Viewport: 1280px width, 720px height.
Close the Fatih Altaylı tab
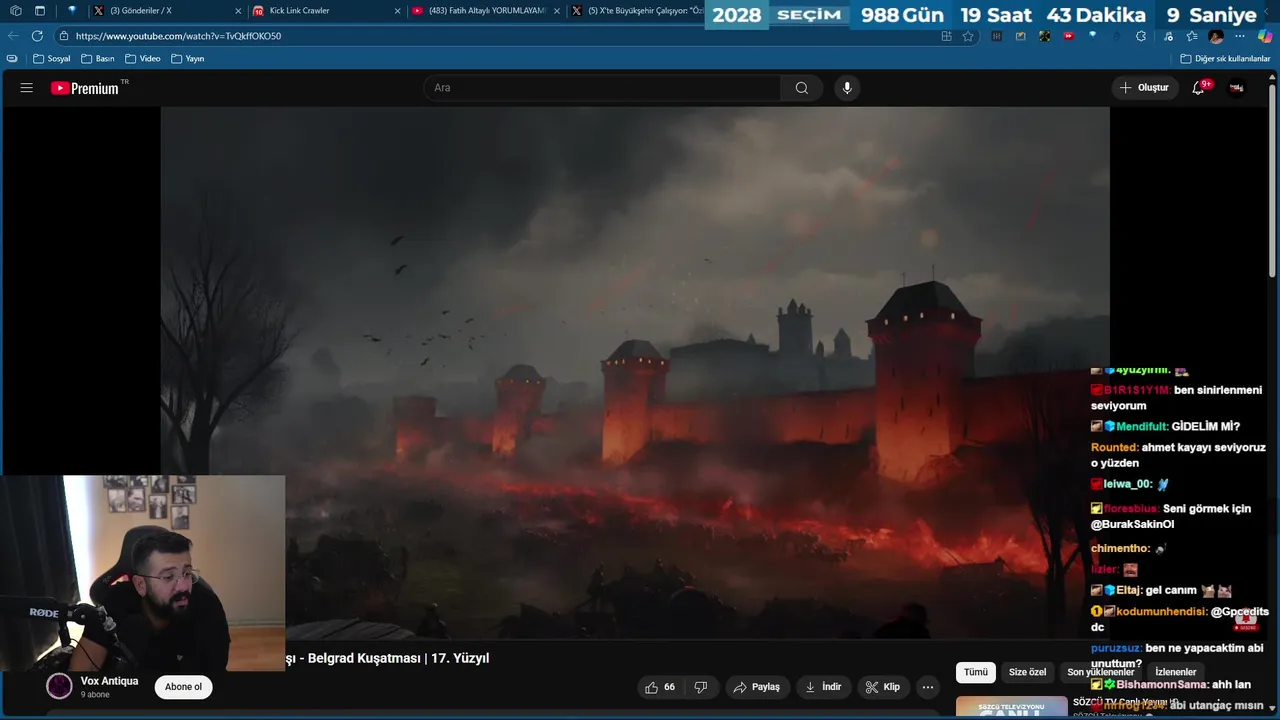[x=558, y=11]
